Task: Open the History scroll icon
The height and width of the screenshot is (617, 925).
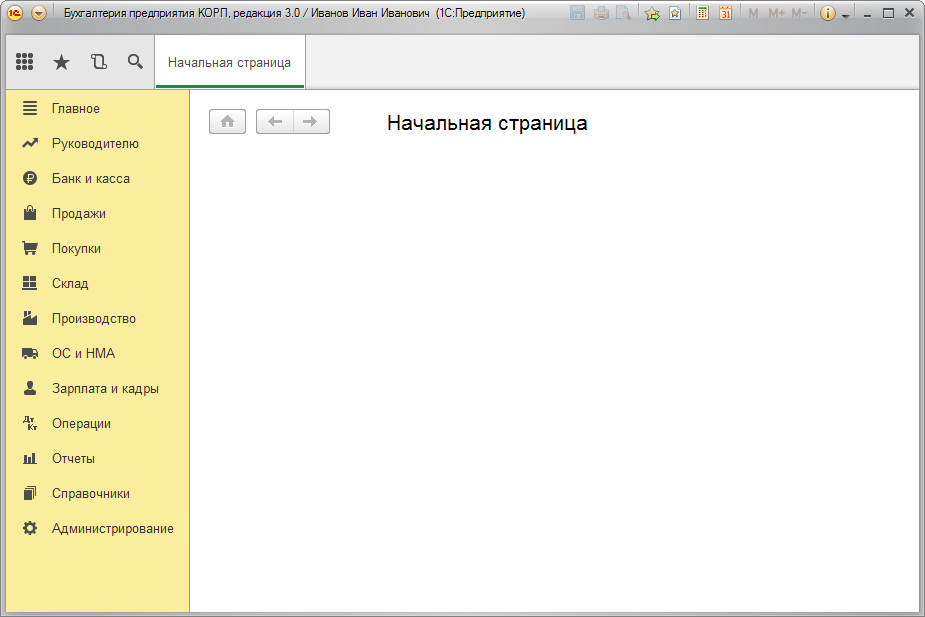Action: [x=98, y=62]
